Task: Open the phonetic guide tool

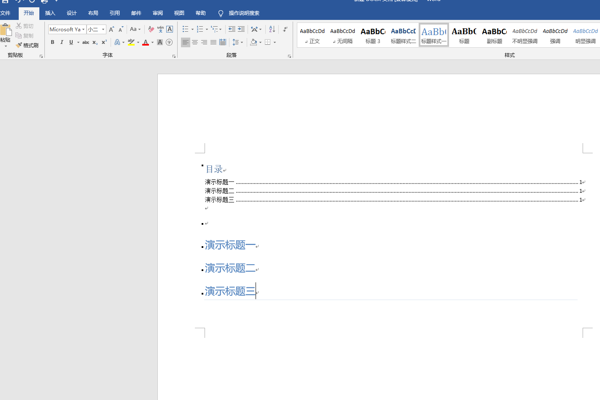Action: point(160,29)
